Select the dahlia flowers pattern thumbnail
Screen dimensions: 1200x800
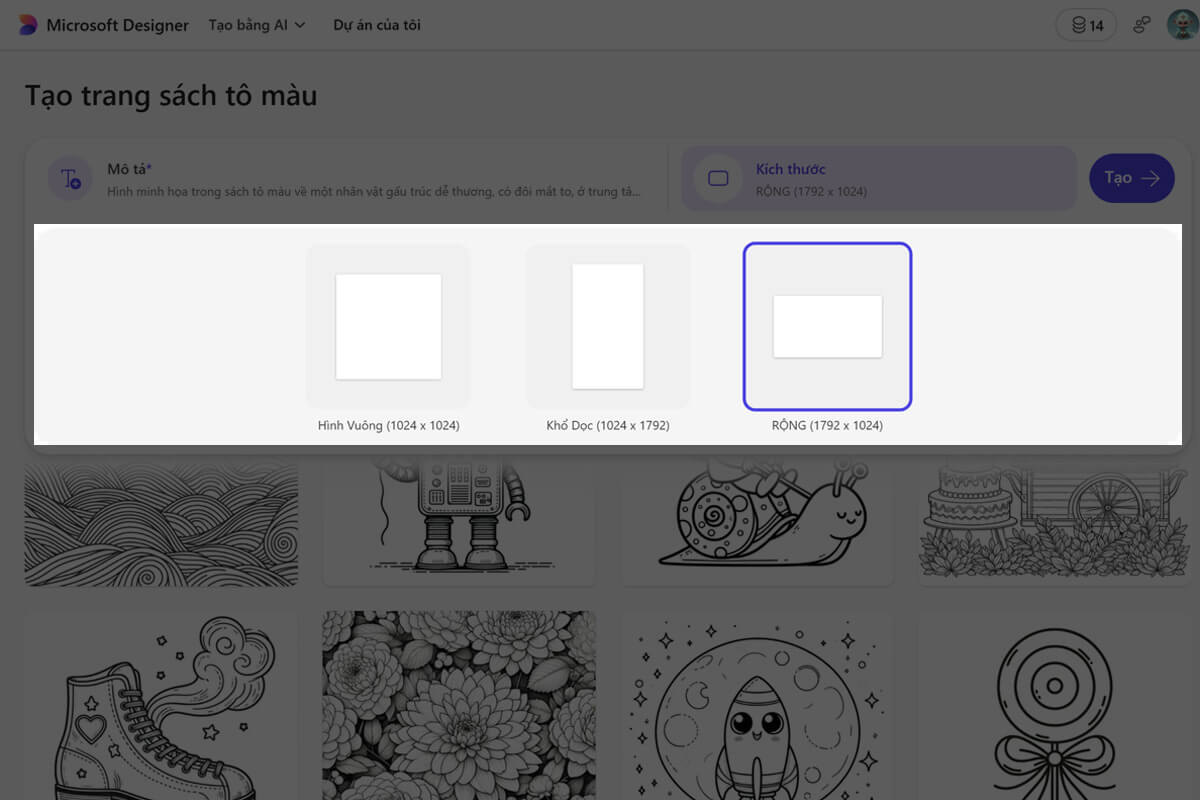point(458,705)
